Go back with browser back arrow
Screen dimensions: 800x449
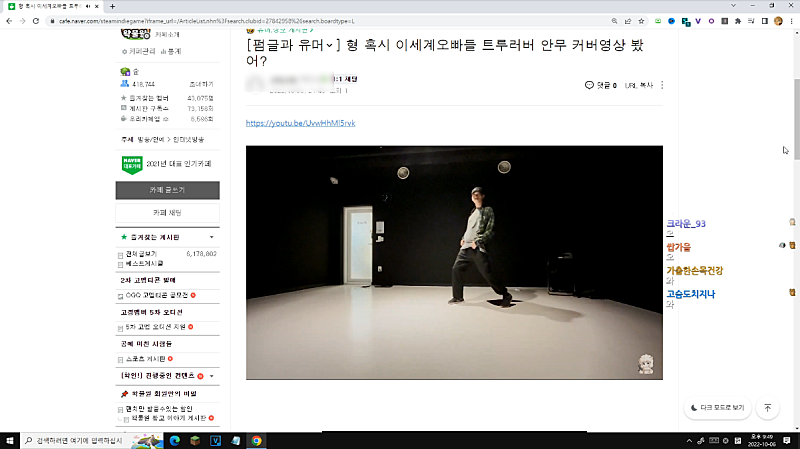pyautogui.click(x=9, y=21)
